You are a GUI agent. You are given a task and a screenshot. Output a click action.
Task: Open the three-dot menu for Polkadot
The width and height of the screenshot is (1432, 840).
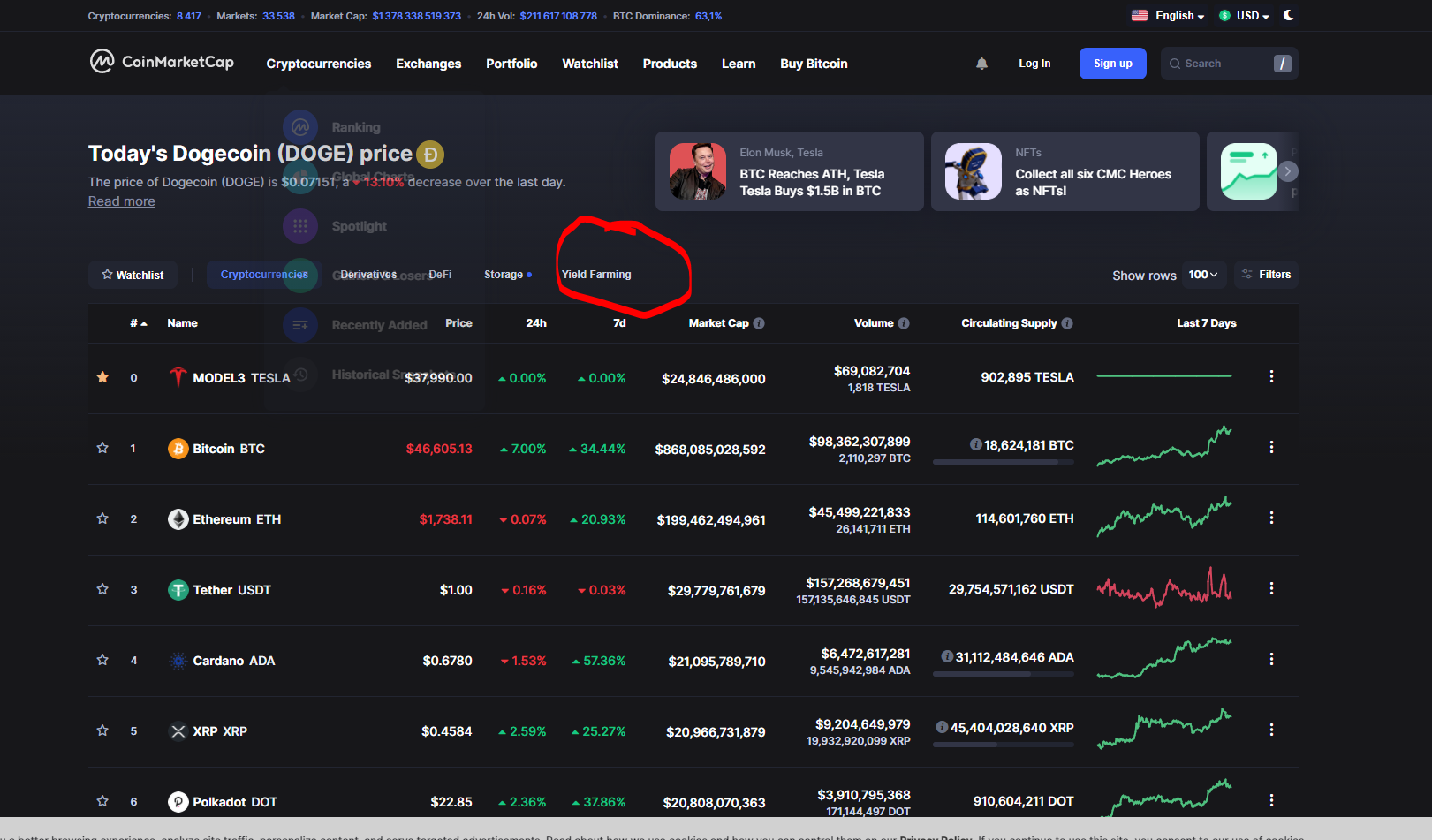(x=1271, y=800)
